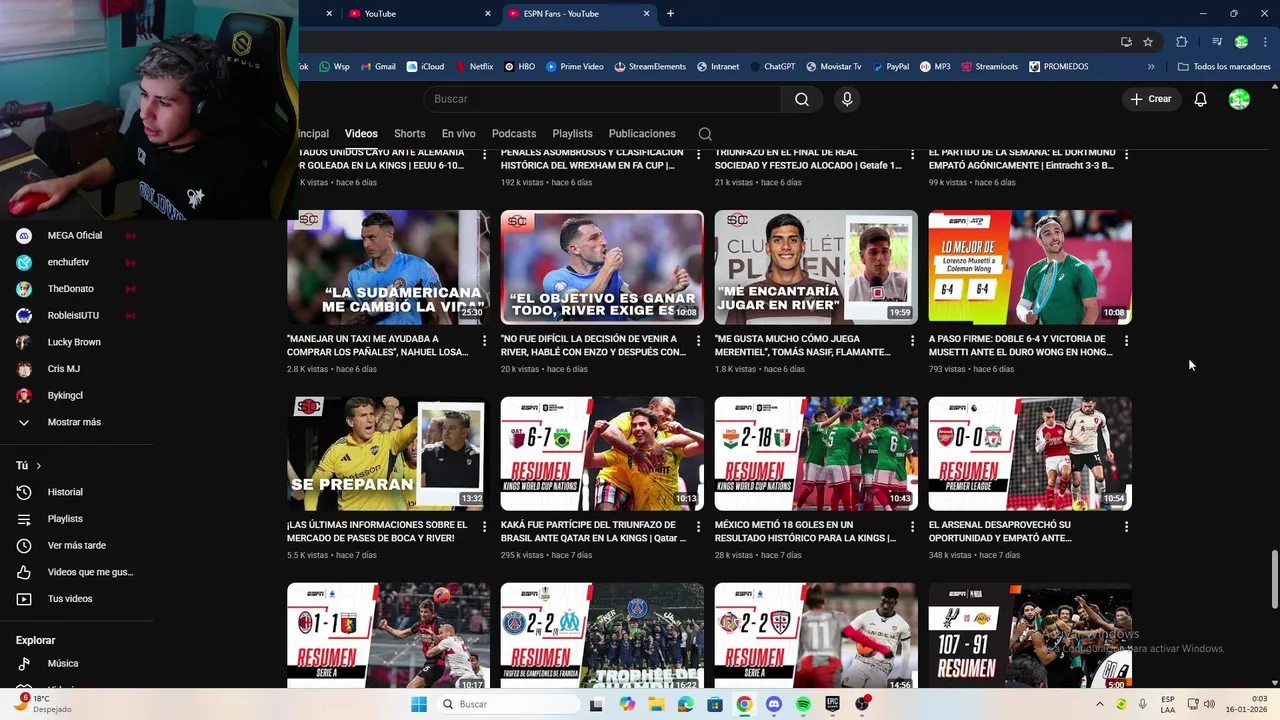Open Netflix bookmark

coord(473,67)
